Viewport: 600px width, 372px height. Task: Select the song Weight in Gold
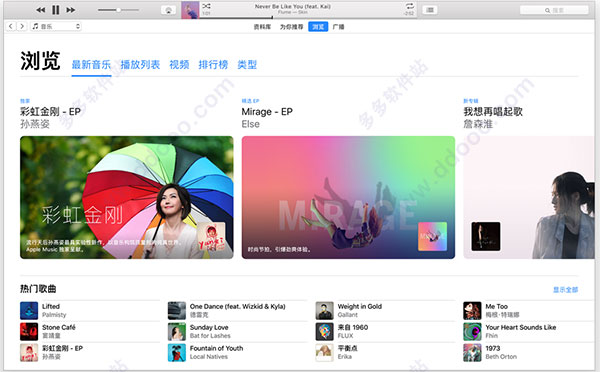coord(360,307)
